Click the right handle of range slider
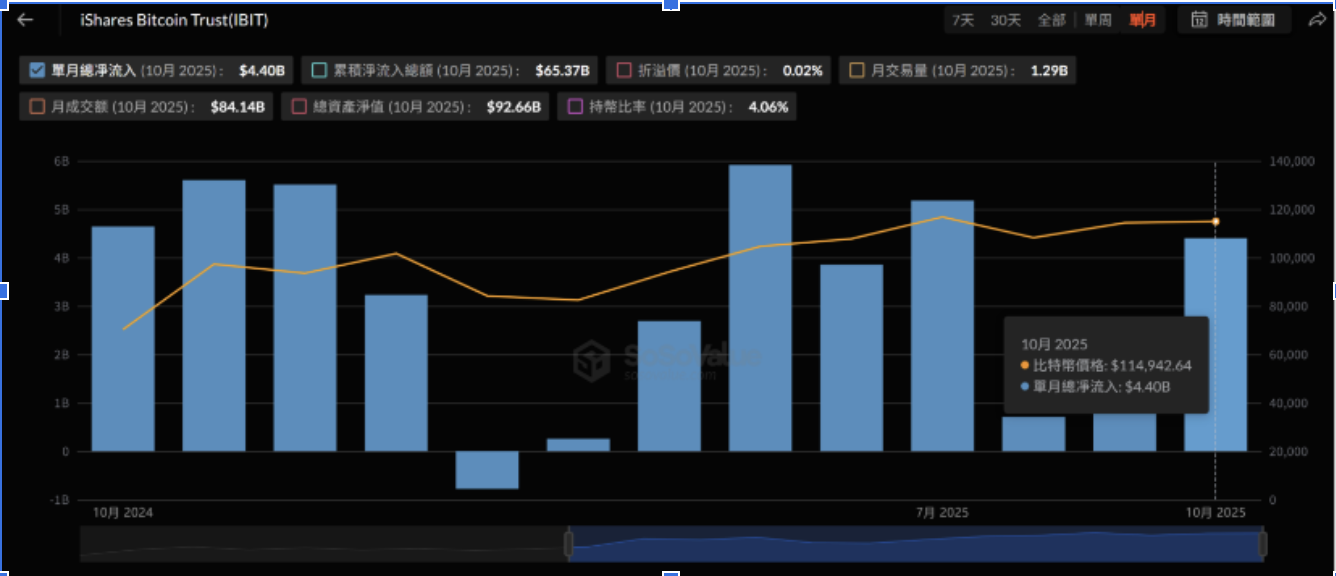The image size is (1336, 576). pos(1263,544)
